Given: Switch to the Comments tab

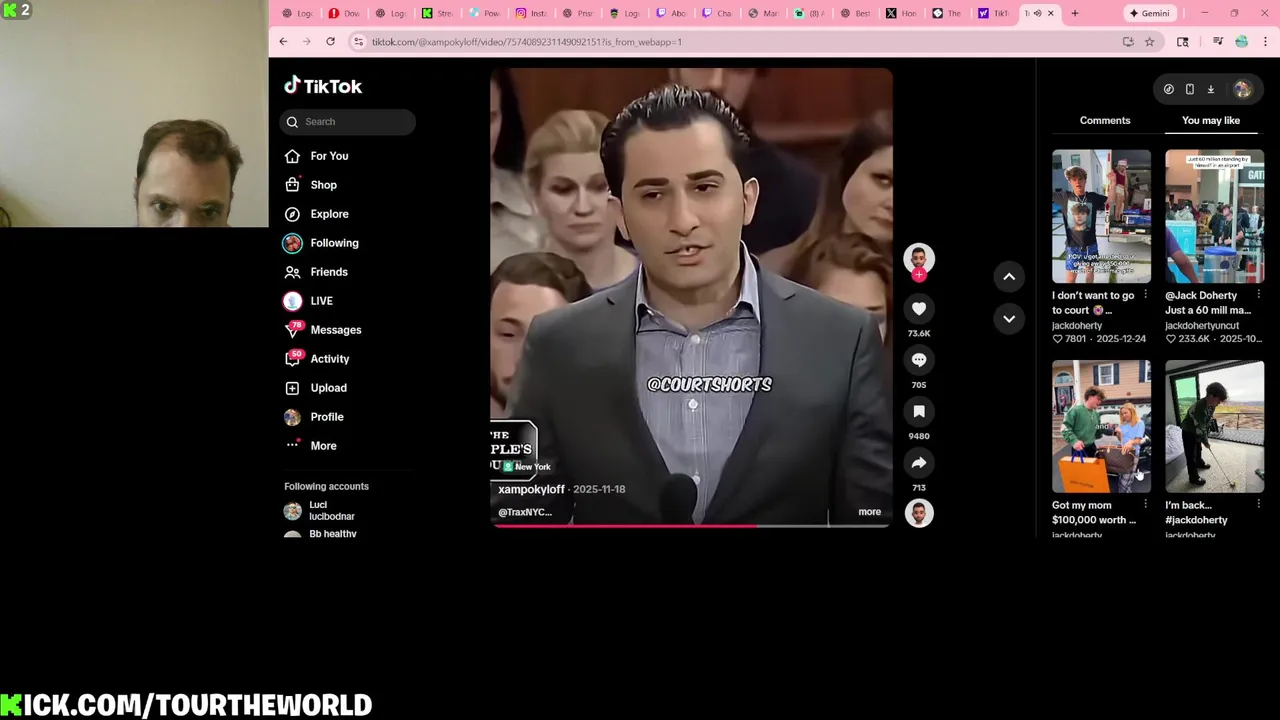Looking at the screenshot, I should (x=1105, y=120).
